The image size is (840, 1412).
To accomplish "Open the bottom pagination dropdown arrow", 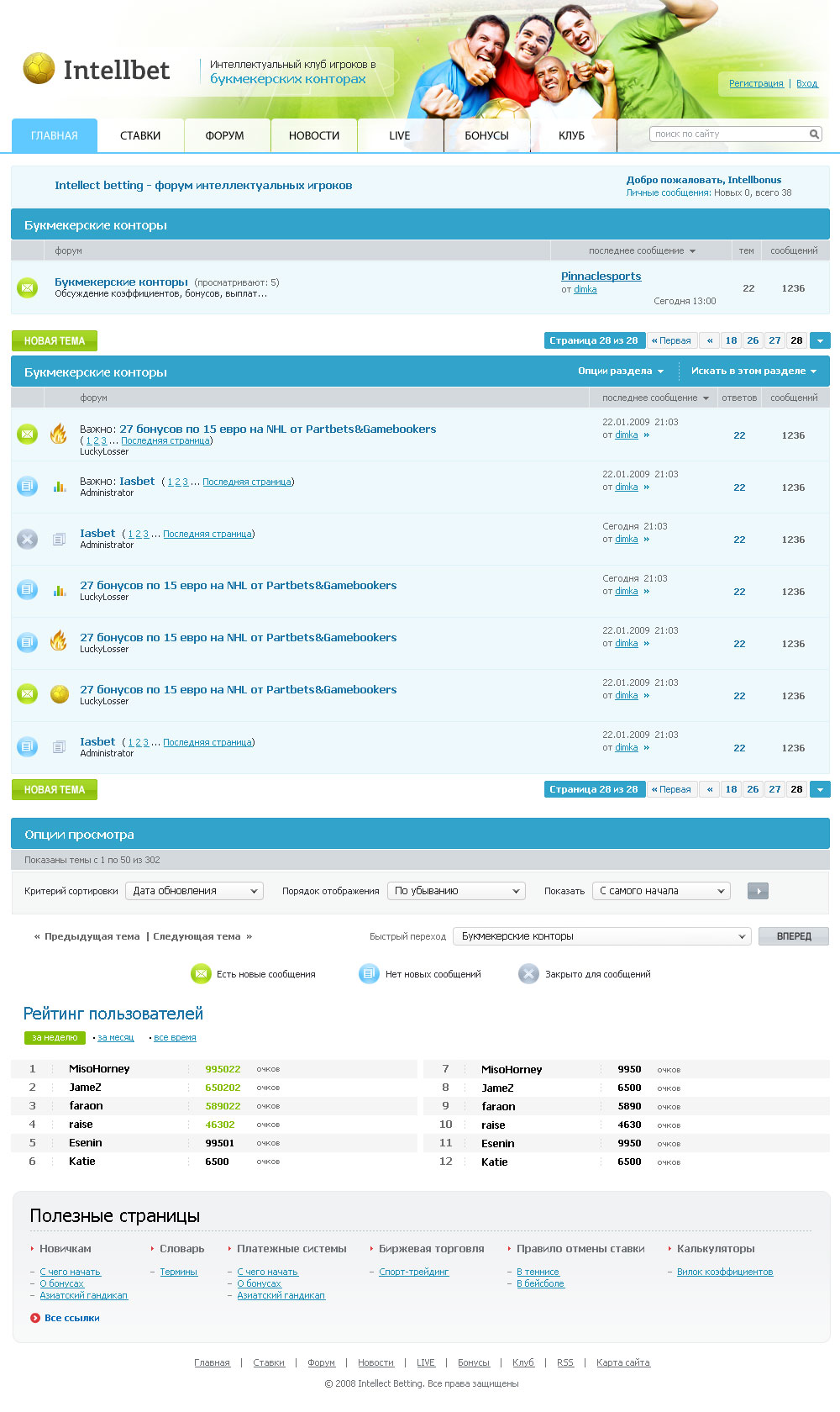I will [820, 789].
